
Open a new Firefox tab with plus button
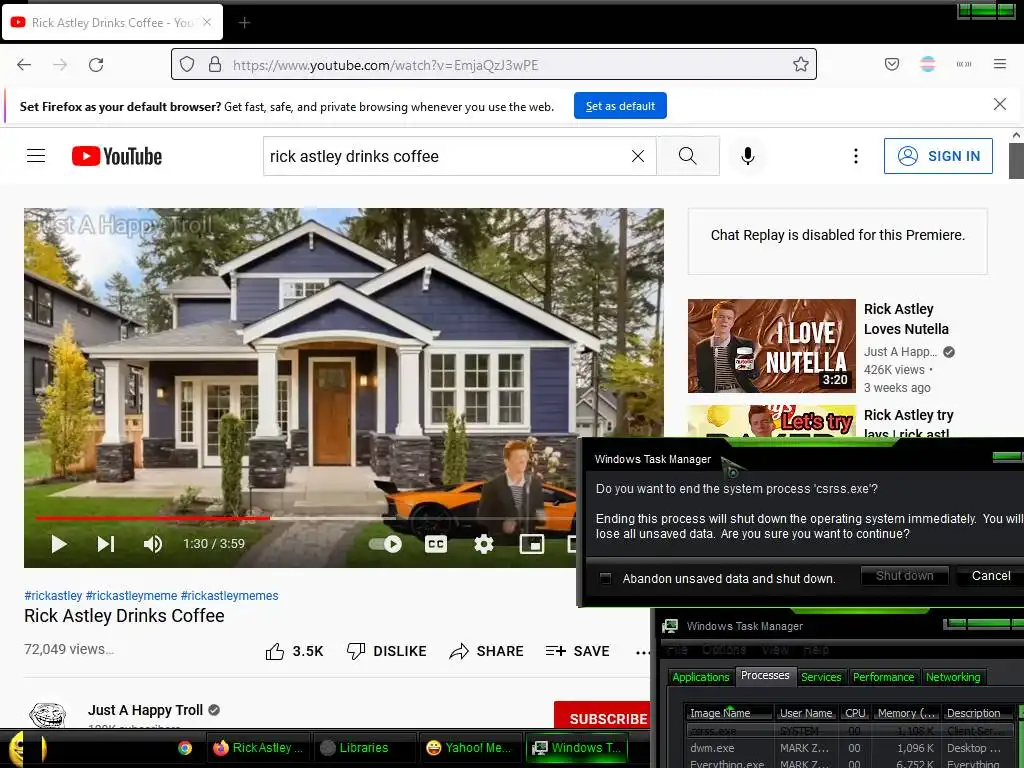[244, 23]
